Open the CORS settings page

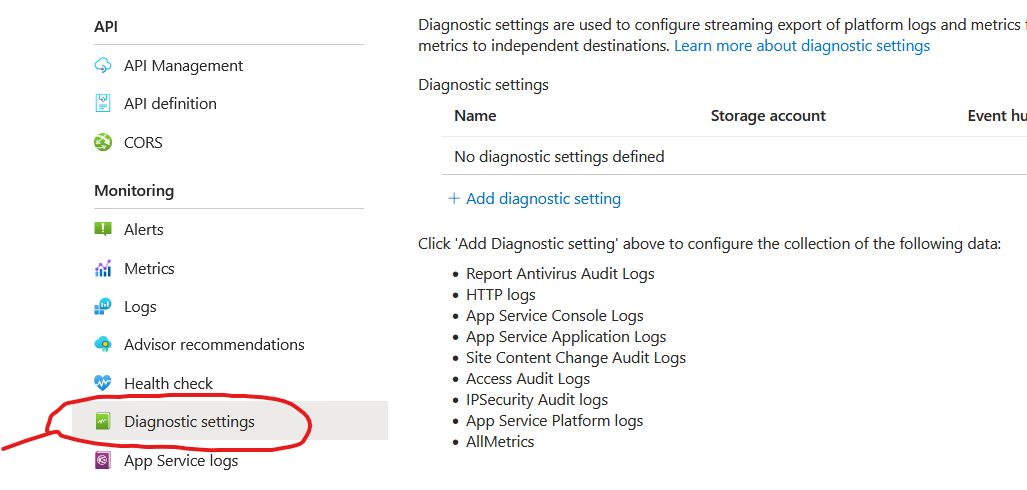click(x=143, y=142)
